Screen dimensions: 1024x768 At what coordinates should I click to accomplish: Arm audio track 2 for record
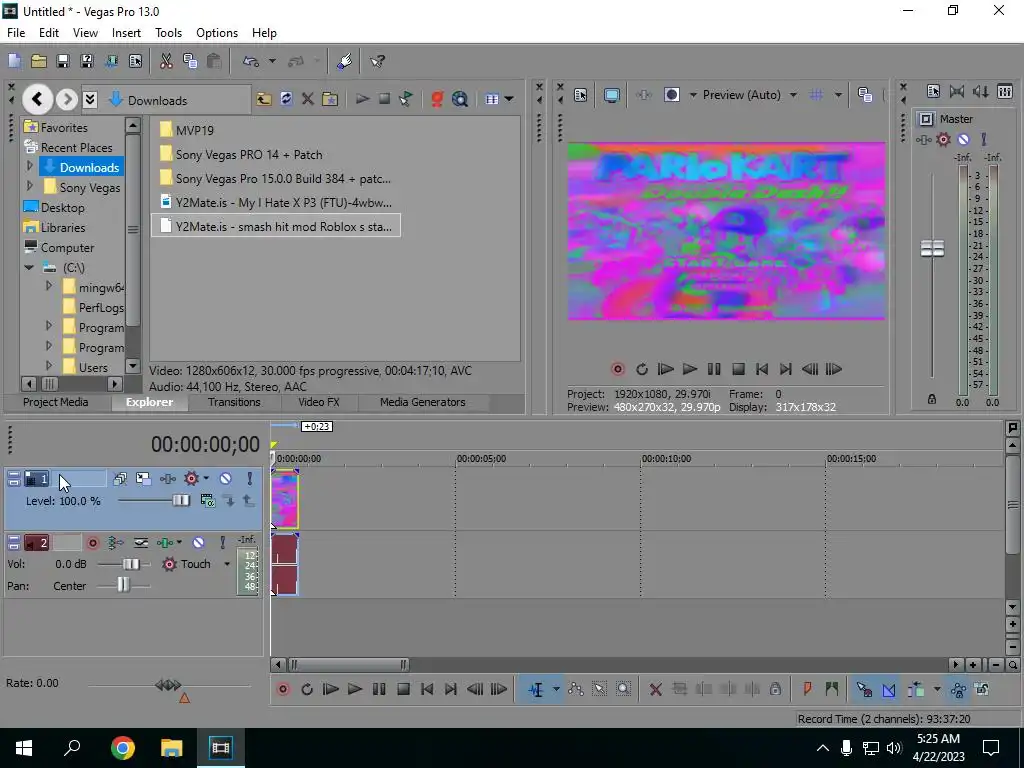click(x=93, y=543)
